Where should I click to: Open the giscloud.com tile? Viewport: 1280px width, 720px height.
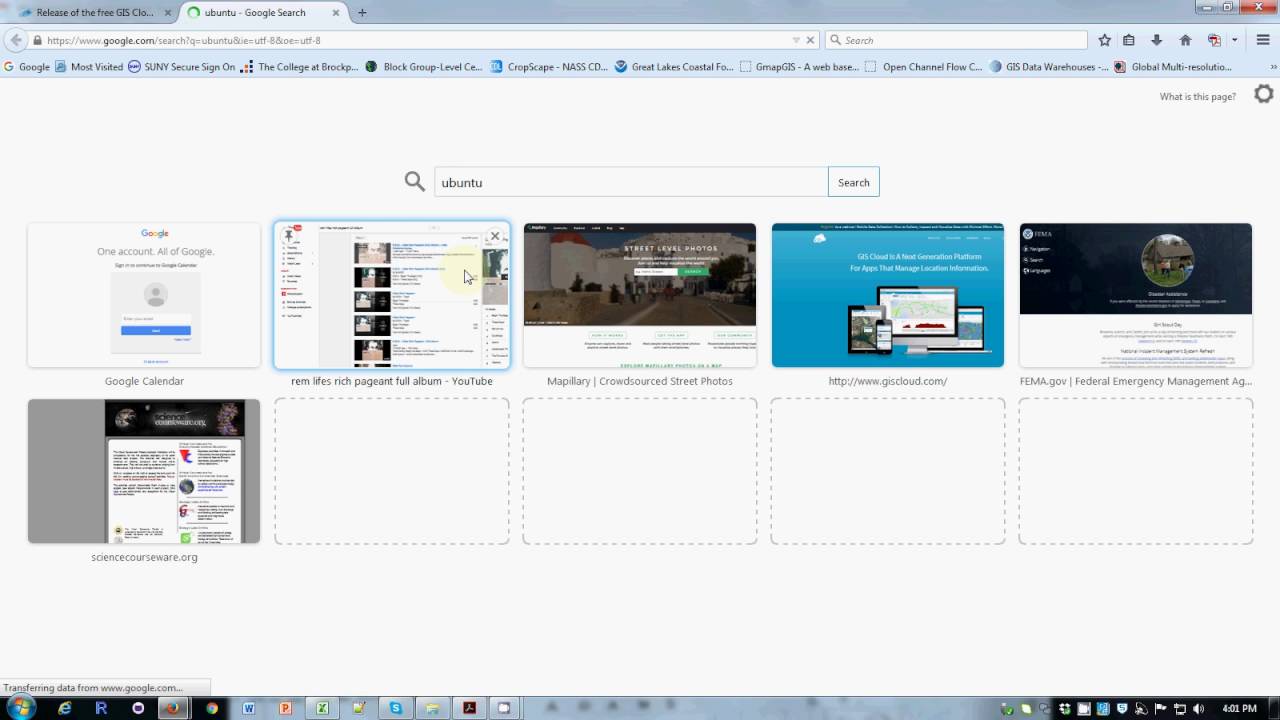point(888,295)
